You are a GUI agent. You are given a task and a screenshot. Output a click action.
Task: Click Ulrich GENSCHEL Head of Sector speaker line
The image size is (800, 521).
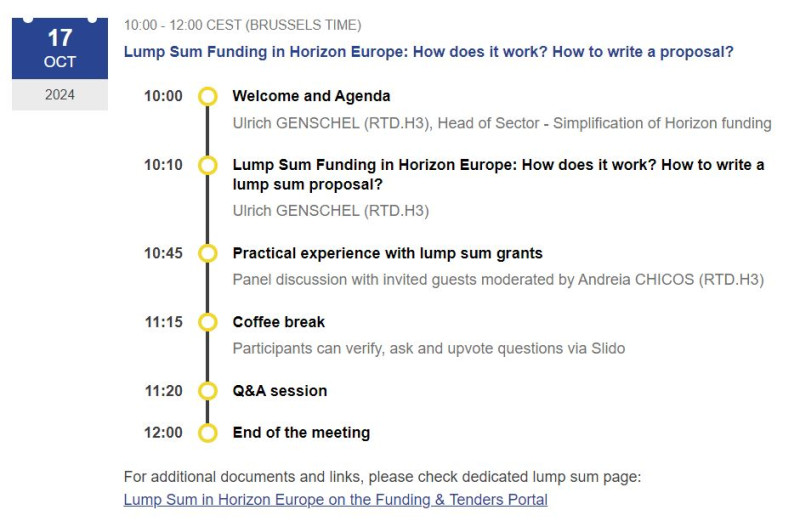(502, 123)
